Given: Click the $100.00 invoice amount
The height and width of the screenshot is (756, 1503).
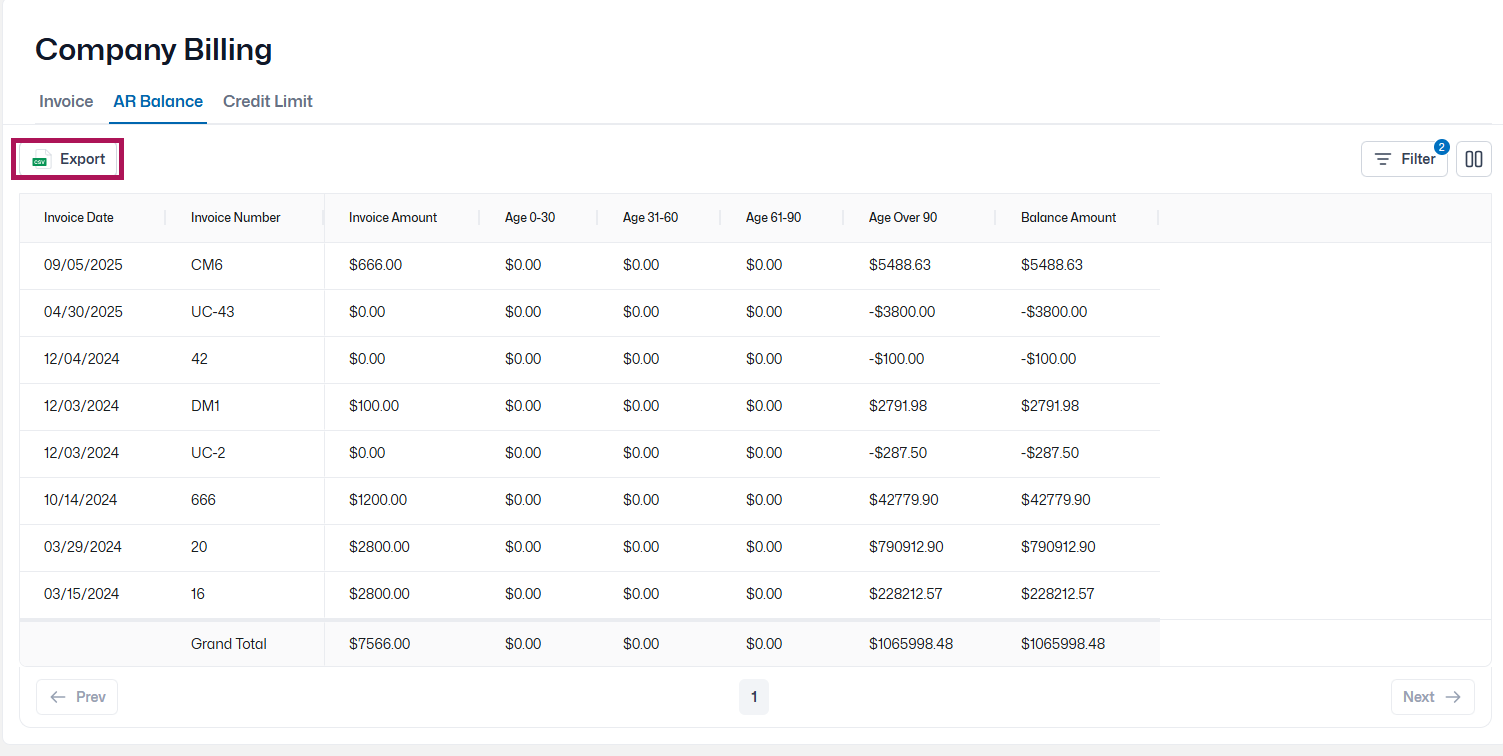Looking at the screenshot, I should (374, 406).
